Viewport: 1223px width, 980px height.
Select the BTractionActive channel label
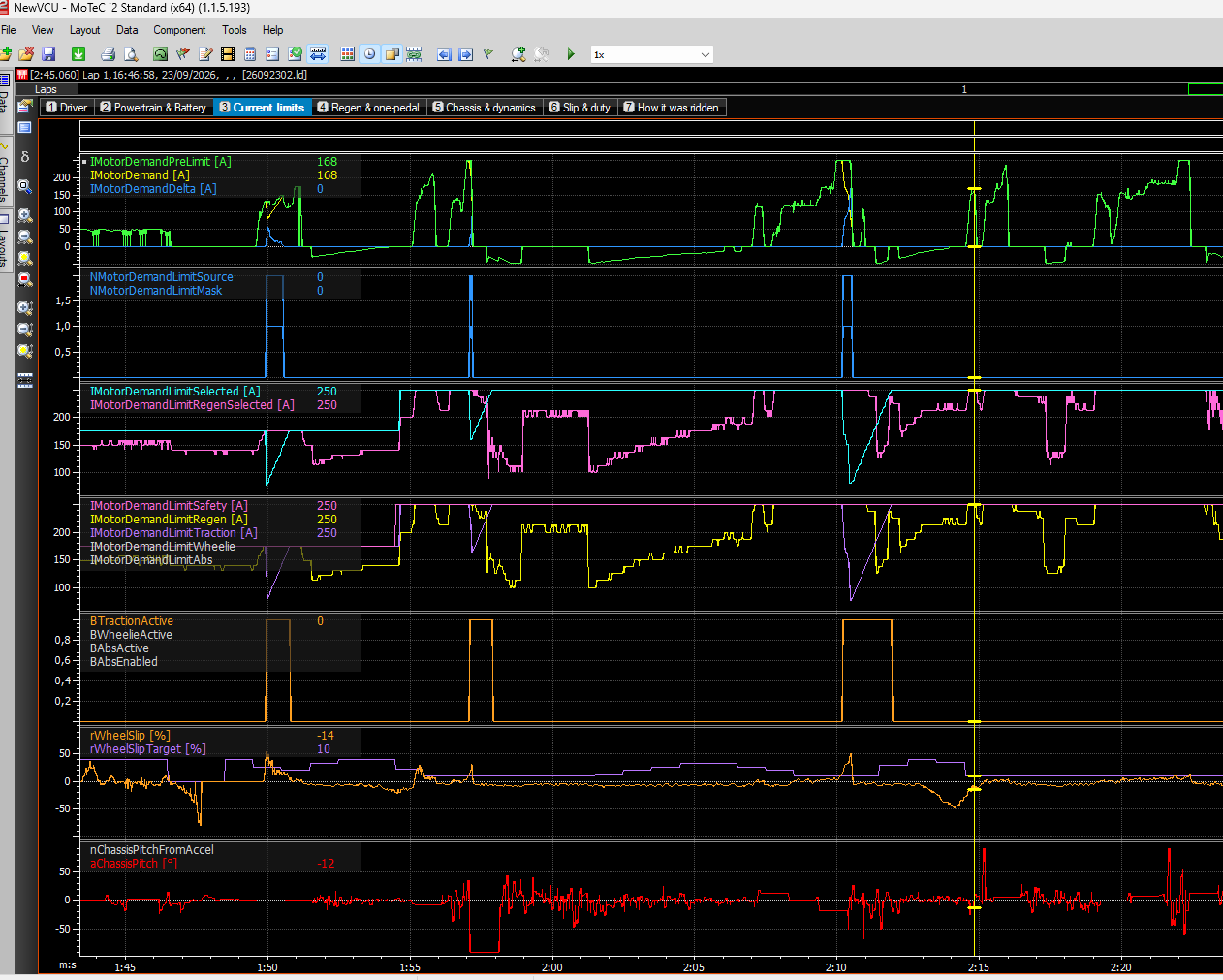(132, 621)
